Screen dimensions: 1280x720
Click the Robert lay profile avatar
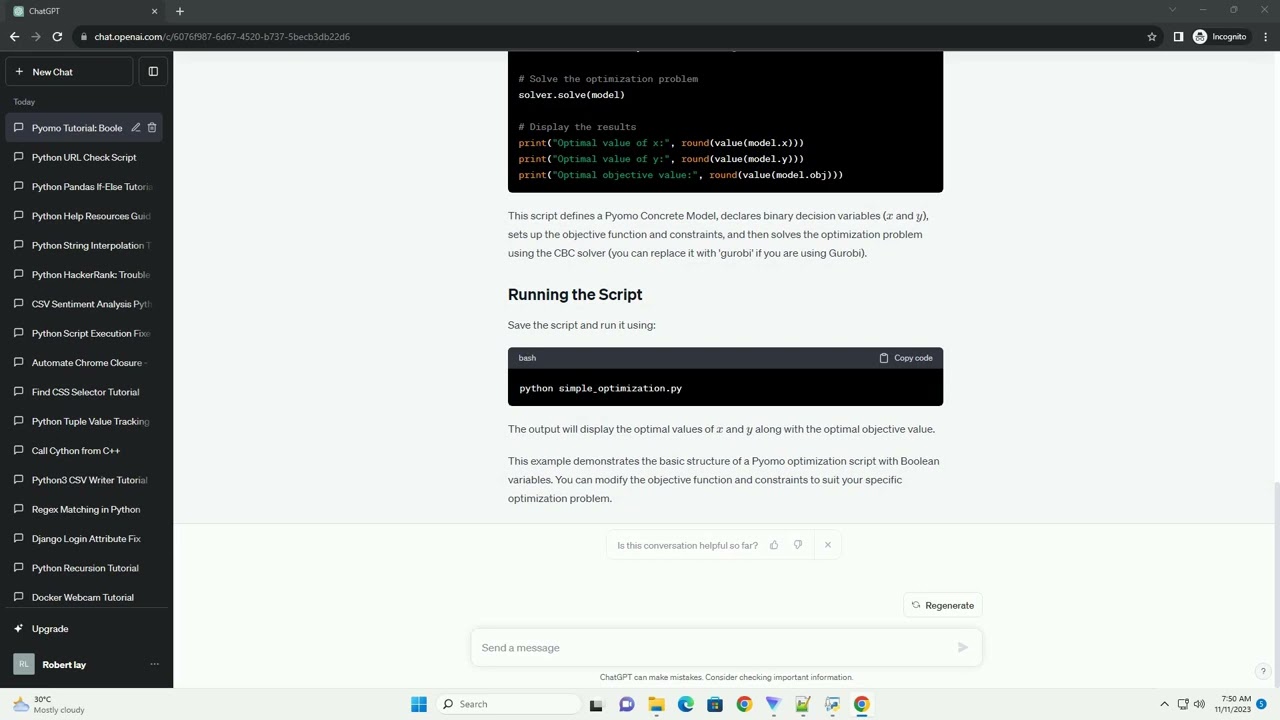pos(23,665)
